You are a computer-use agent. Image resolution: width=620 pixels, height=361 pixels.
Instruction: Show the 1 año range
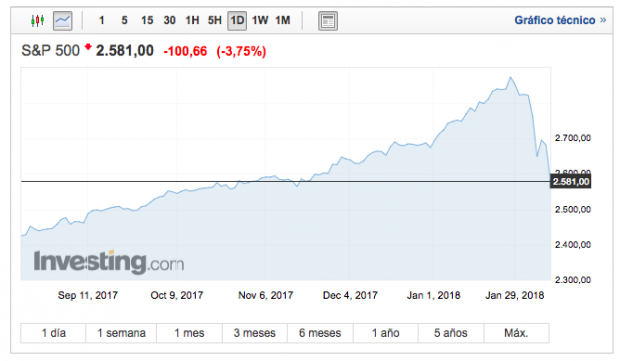386,333
